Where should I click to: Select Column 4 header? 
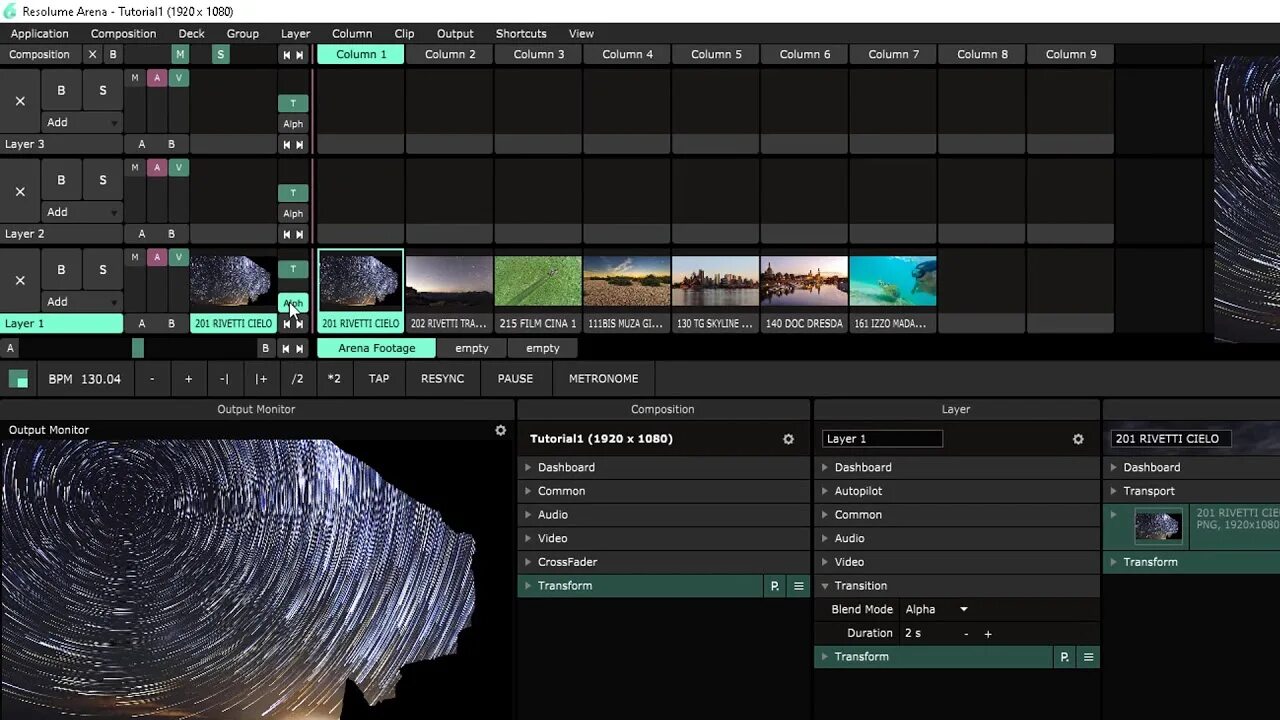(628, 54)
